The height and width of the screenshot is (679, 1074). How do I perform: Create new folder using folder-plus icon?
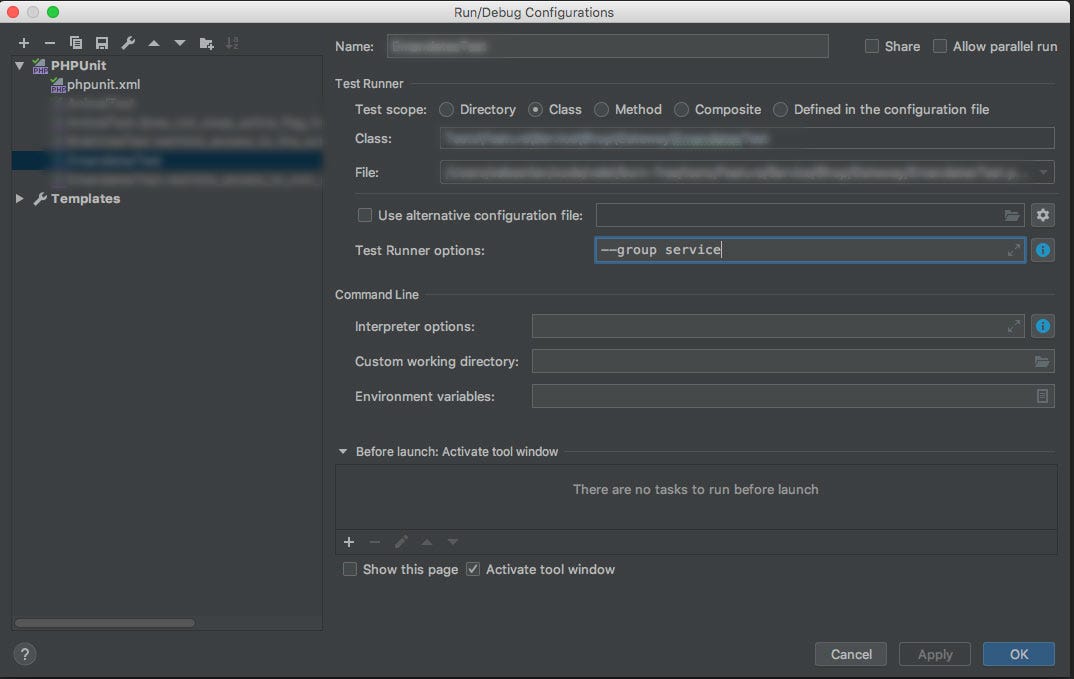(x=206, y=43)
